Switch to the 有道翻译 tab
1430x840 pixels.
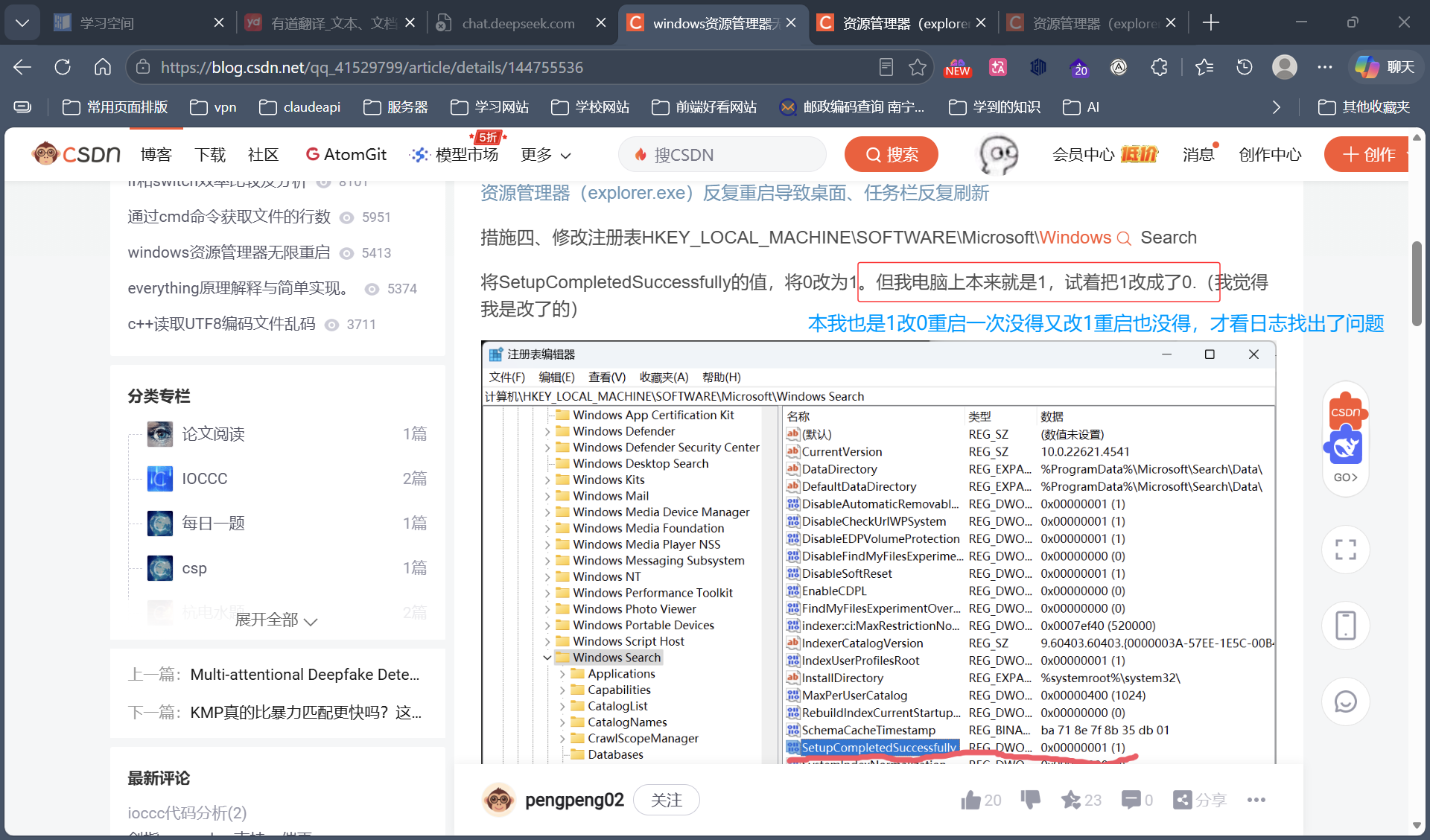(331, 23)
